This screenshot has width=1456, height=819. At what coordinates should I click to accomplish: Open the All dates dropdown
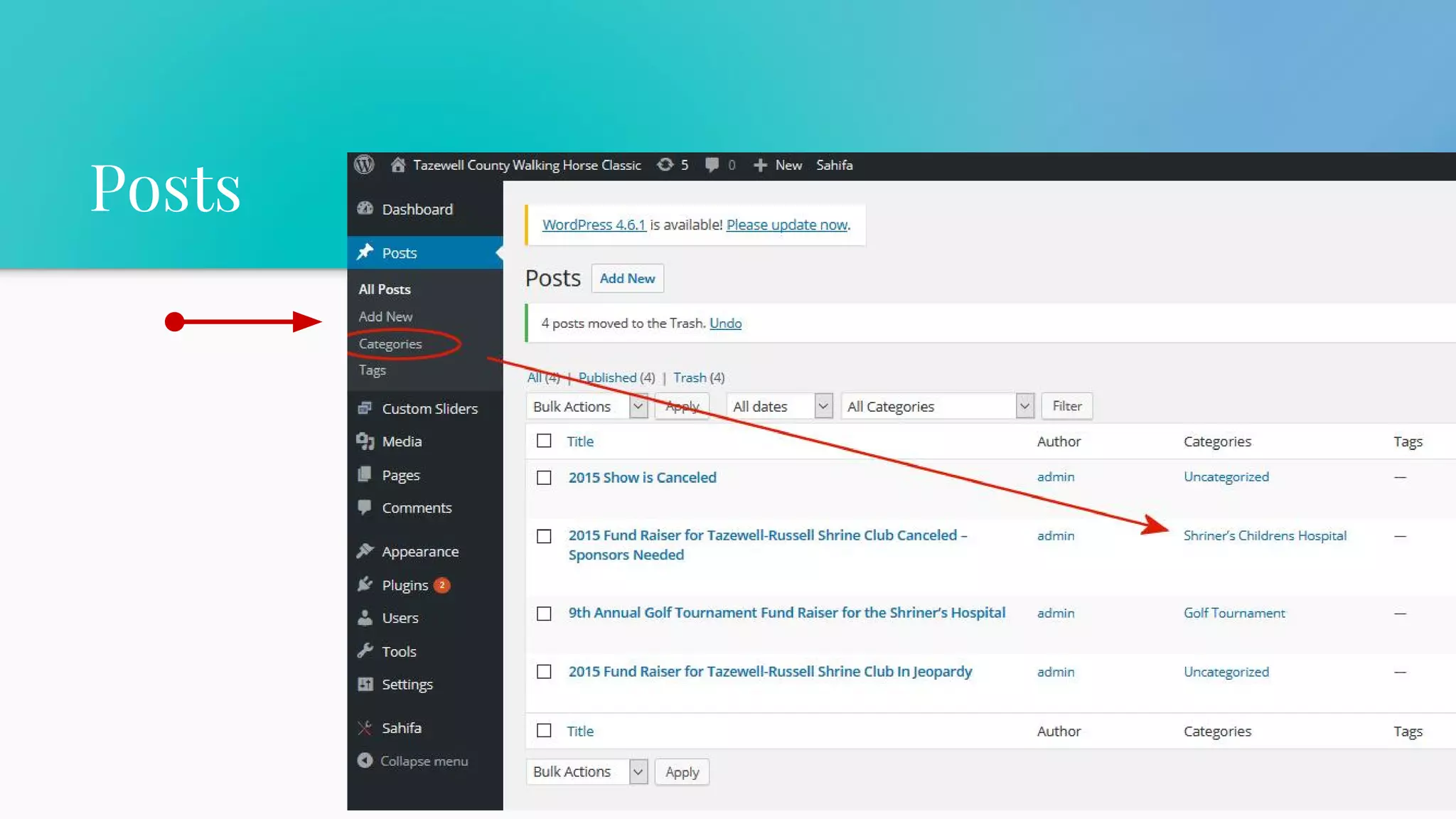(x=780, y=407)
